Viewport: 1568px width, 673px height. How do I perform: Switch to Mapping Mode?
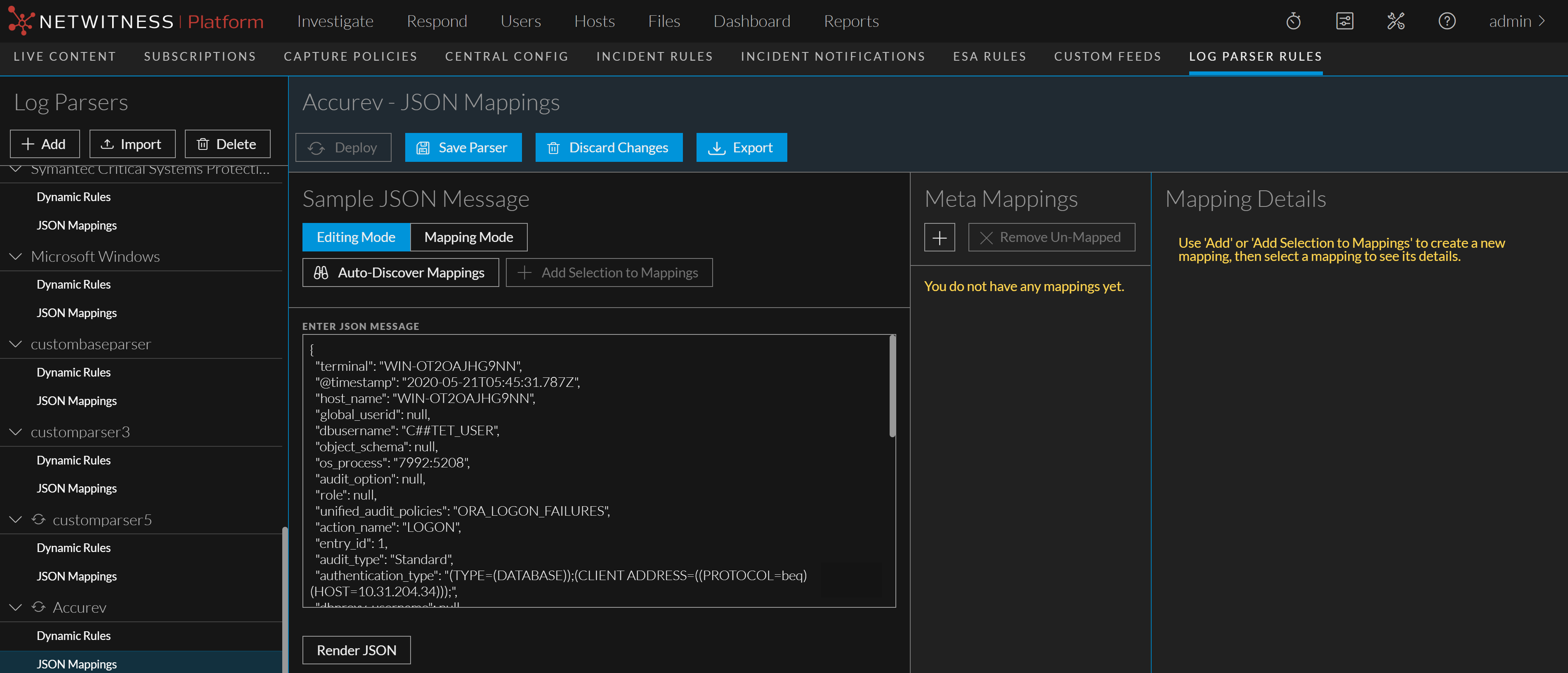[x=469, y=237]
